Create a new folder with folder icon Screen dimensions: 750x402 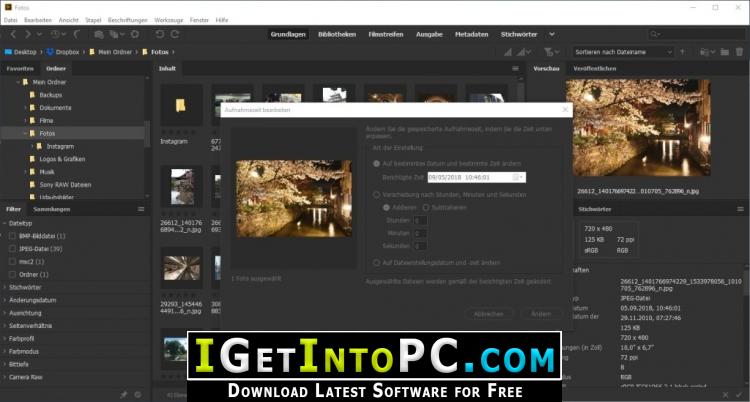pos(725,52)
